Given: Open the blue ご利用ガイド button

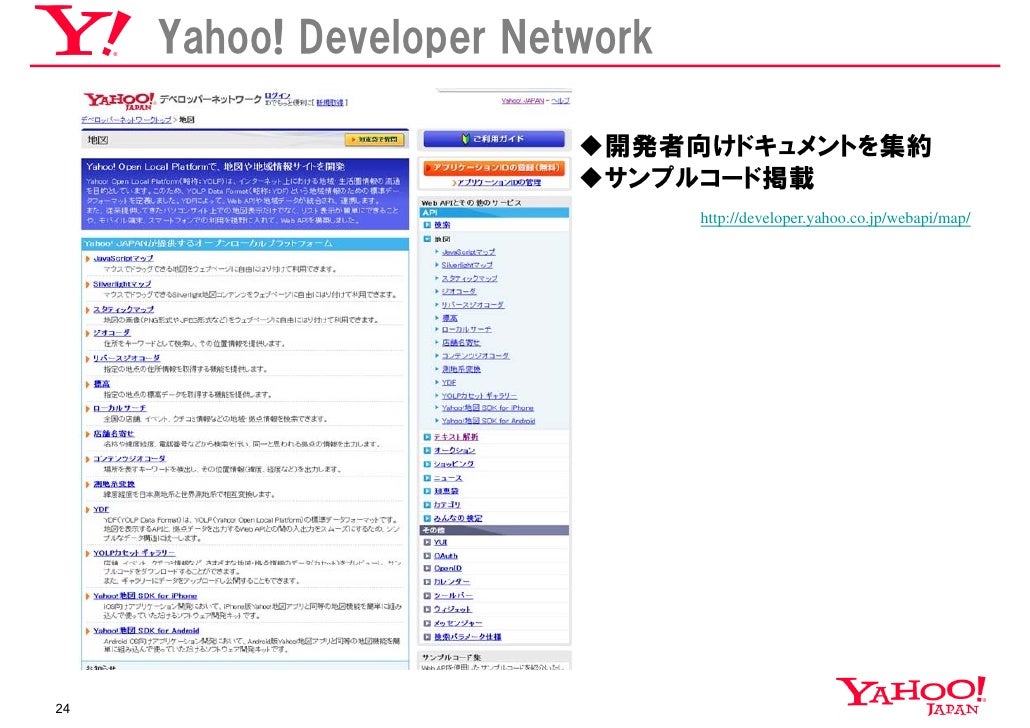Looking at the screenshot, I should click(x=493, y=139).
